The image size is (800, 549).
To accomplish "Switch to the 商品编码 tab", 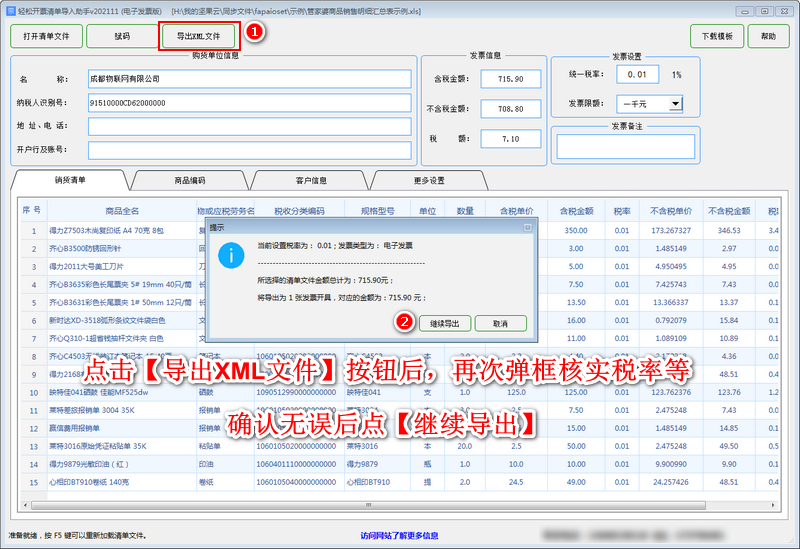I will pyautogui.click(x=190, y=180).
